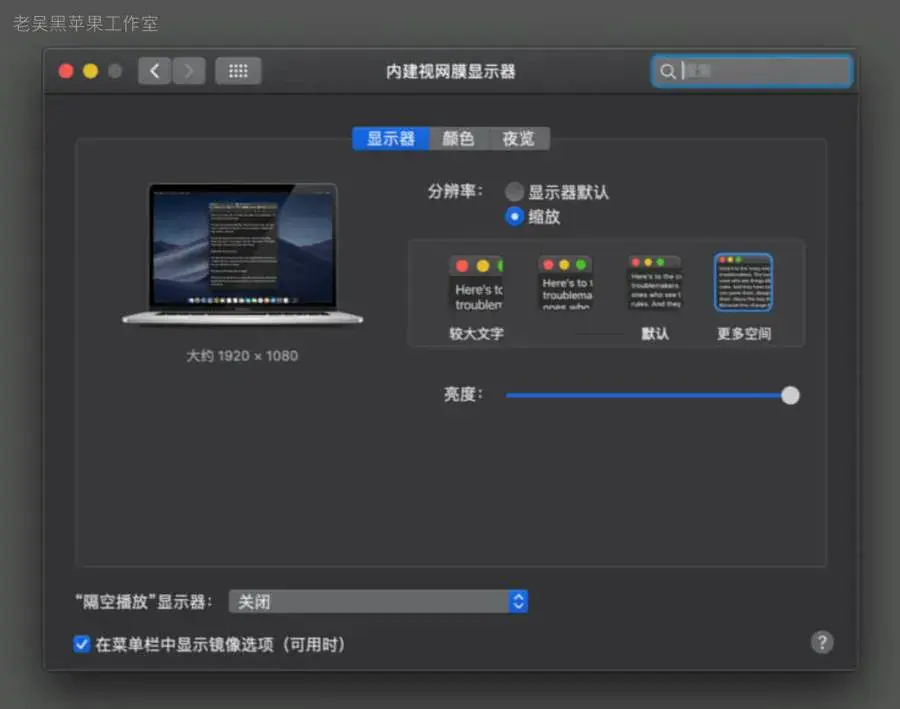900x709 pixels.
Task: Choose the 较大文字 scaling thumbnail
Action: [476, 284]
